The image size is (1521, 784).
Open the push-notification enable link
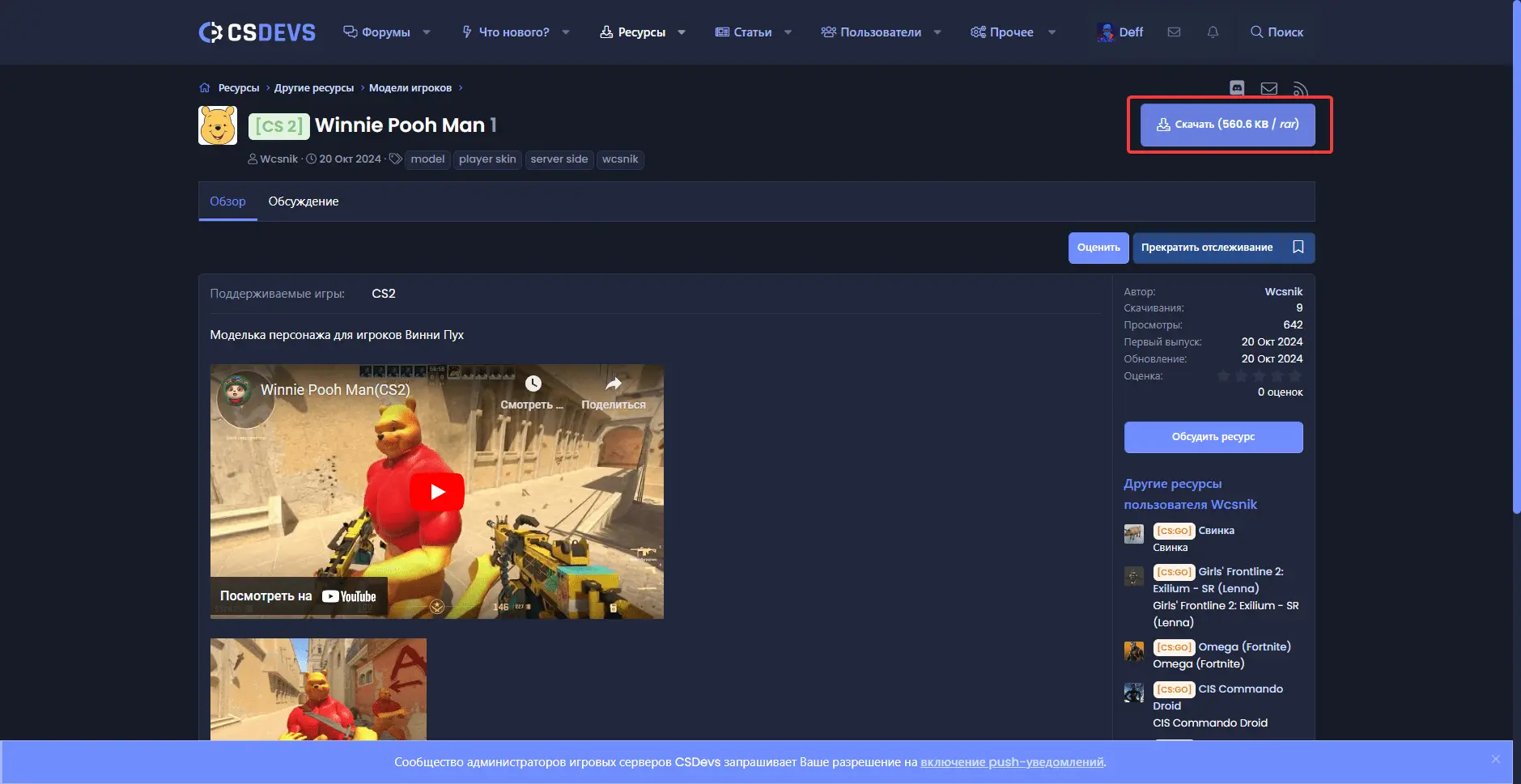pos(1012,762)
